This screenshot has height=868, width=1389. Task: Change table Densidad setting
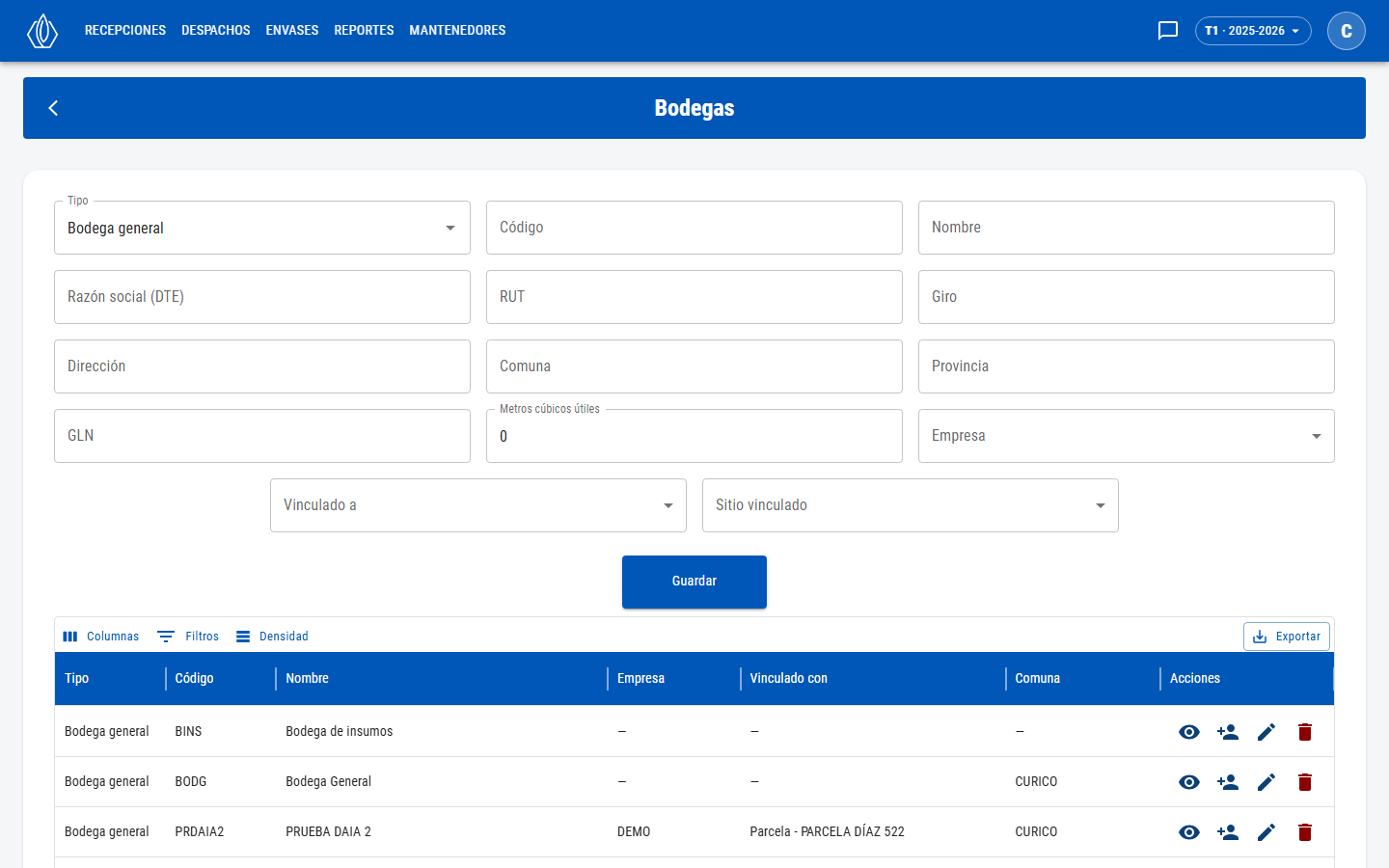click(x=272, y=637)
